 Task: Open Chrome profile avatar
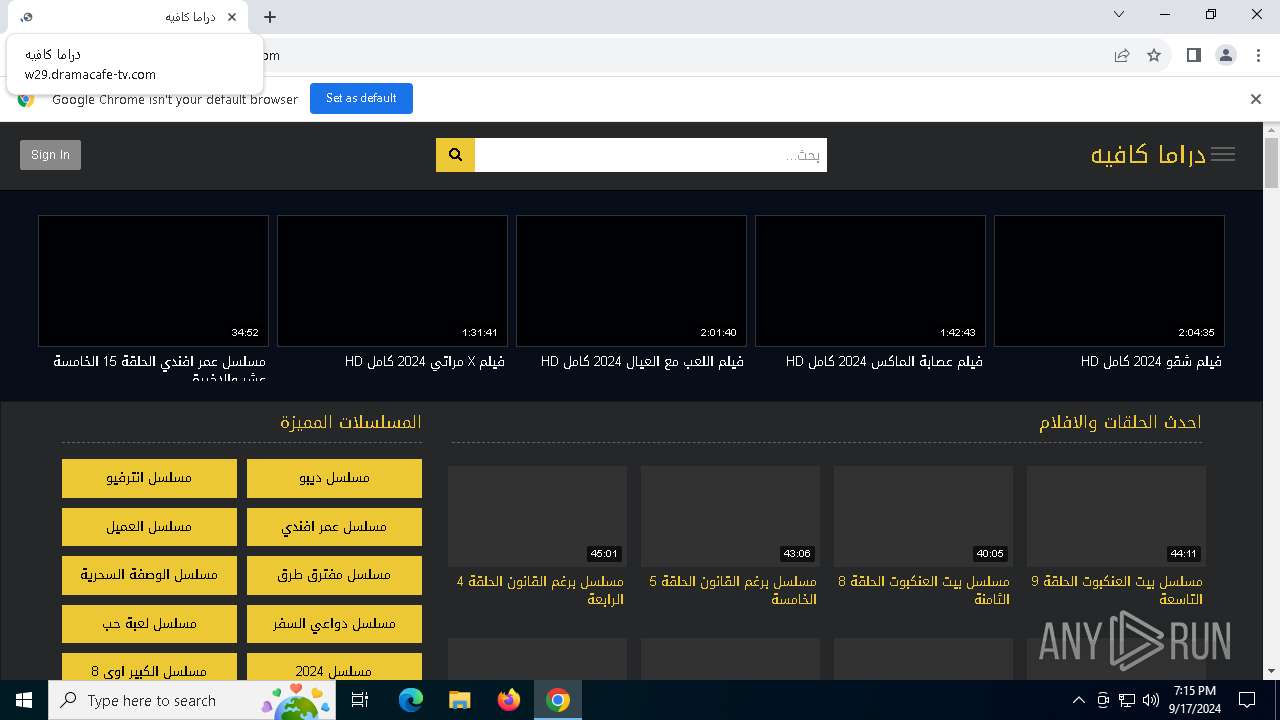[x=1226, y=56]
